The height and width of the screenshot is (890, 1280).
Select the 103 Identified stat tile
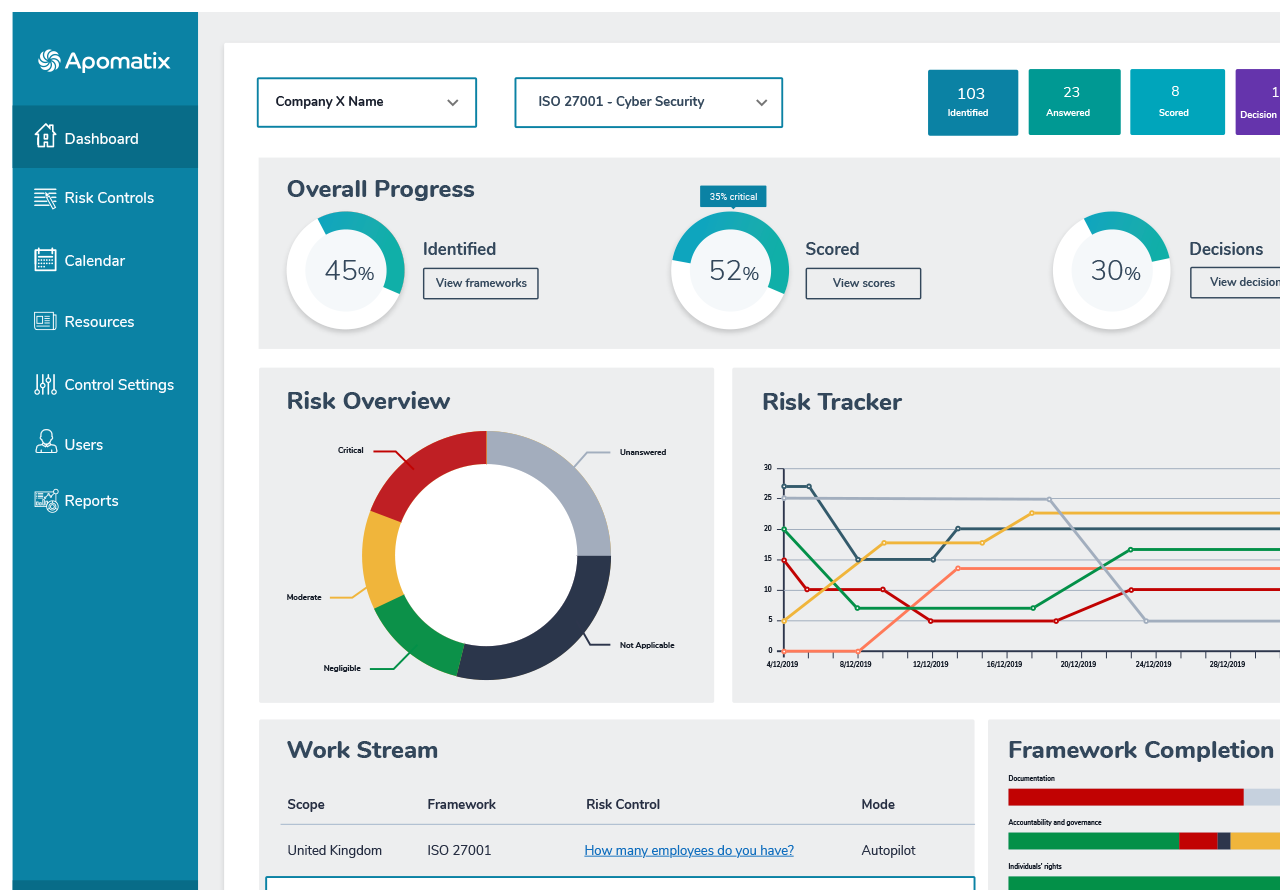[972, 102]
